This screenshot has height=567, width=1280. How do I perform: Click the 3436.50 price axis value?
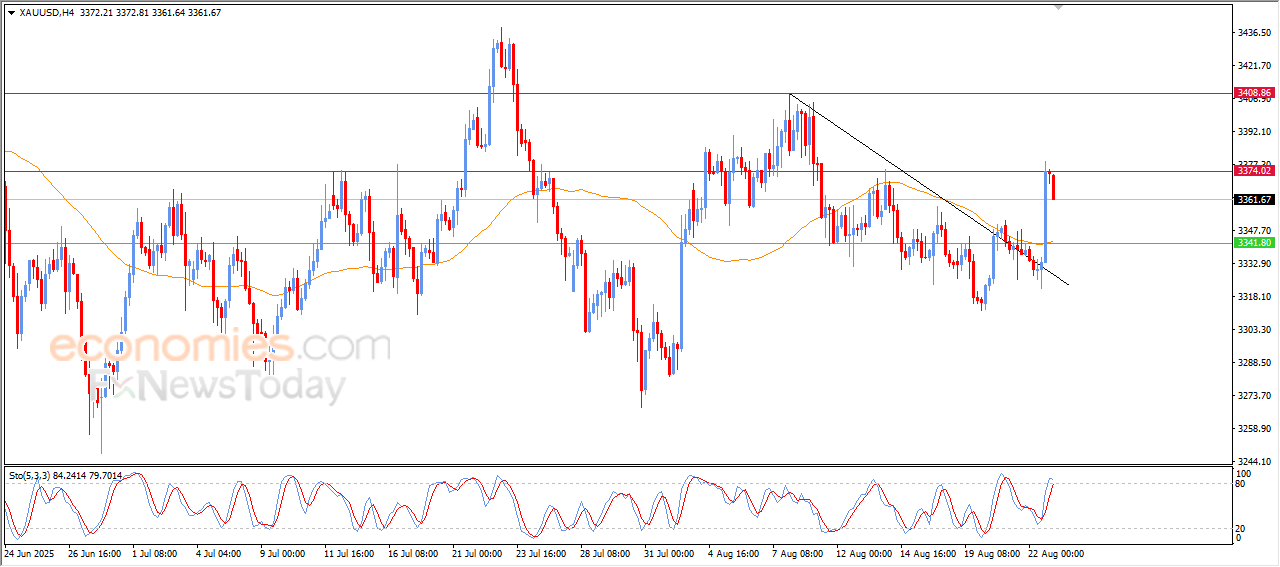1254,33
